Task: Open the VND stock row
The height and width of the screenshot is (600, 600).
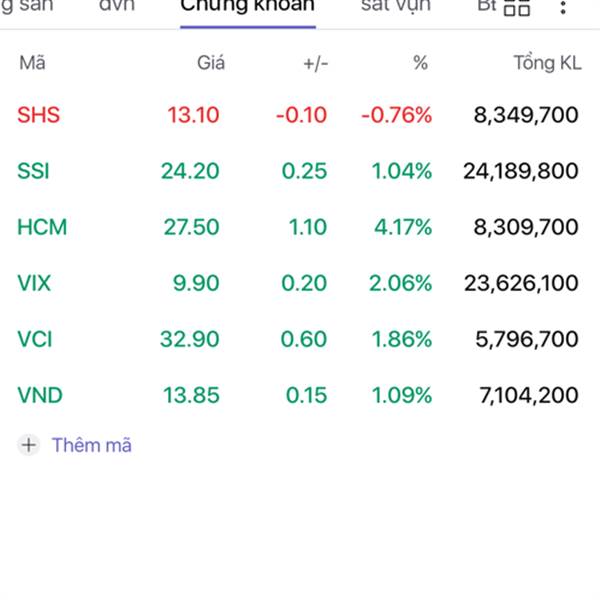Action: click(x=298, y=395)
